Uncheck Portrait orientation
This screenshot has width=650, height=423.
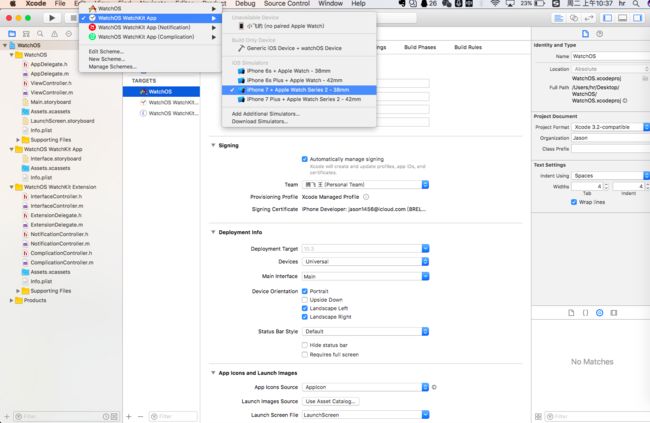point(305,291)
